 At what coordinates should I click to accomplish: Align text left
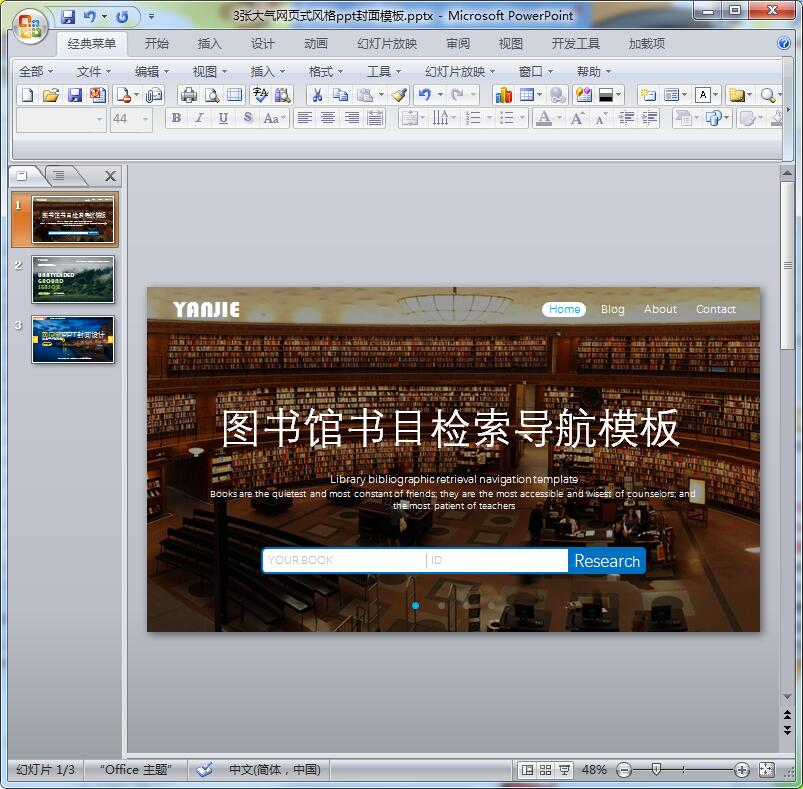[x=305, y=118]
